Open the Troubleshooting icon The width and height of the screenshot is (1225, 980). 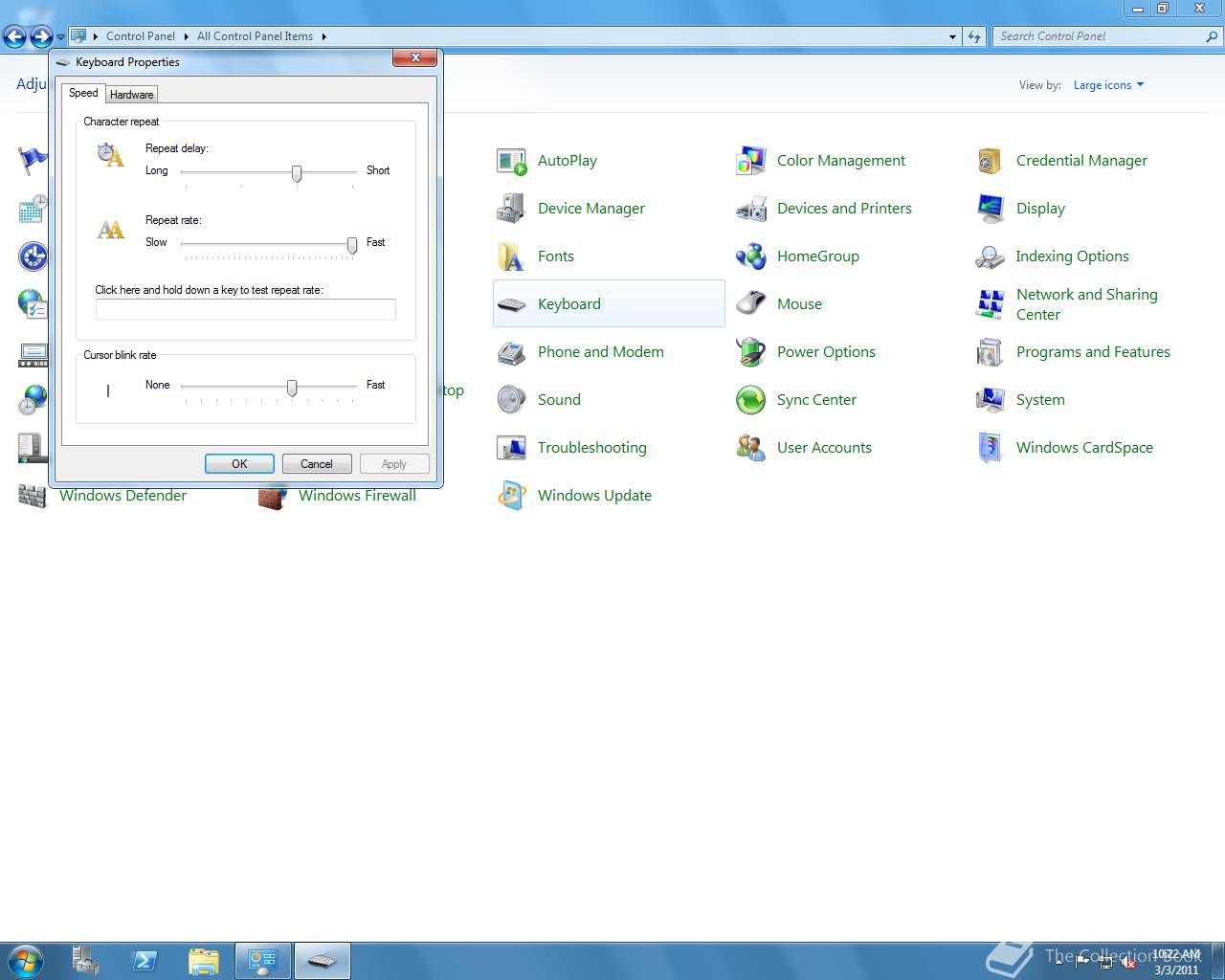click(x=512, y=448)
